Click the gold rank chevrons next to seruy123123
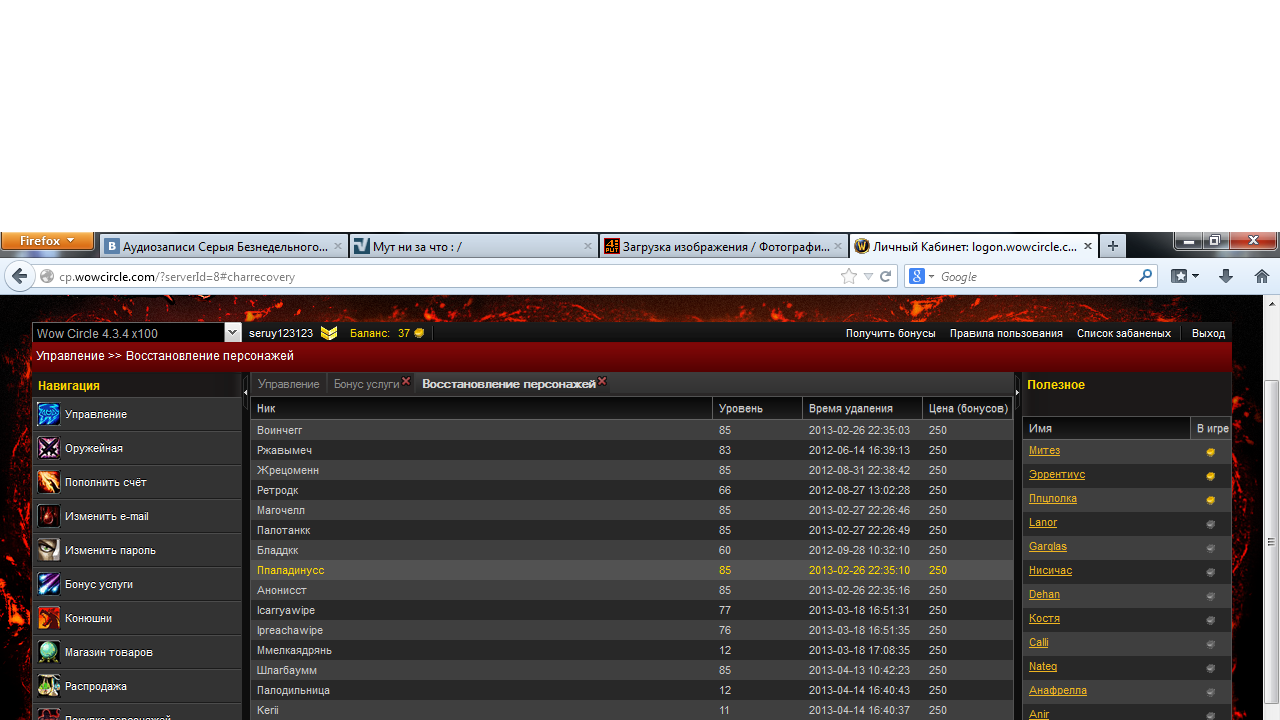Image resolution: width=1280 pixels, height=720 pixels. (x=329, y=333)
